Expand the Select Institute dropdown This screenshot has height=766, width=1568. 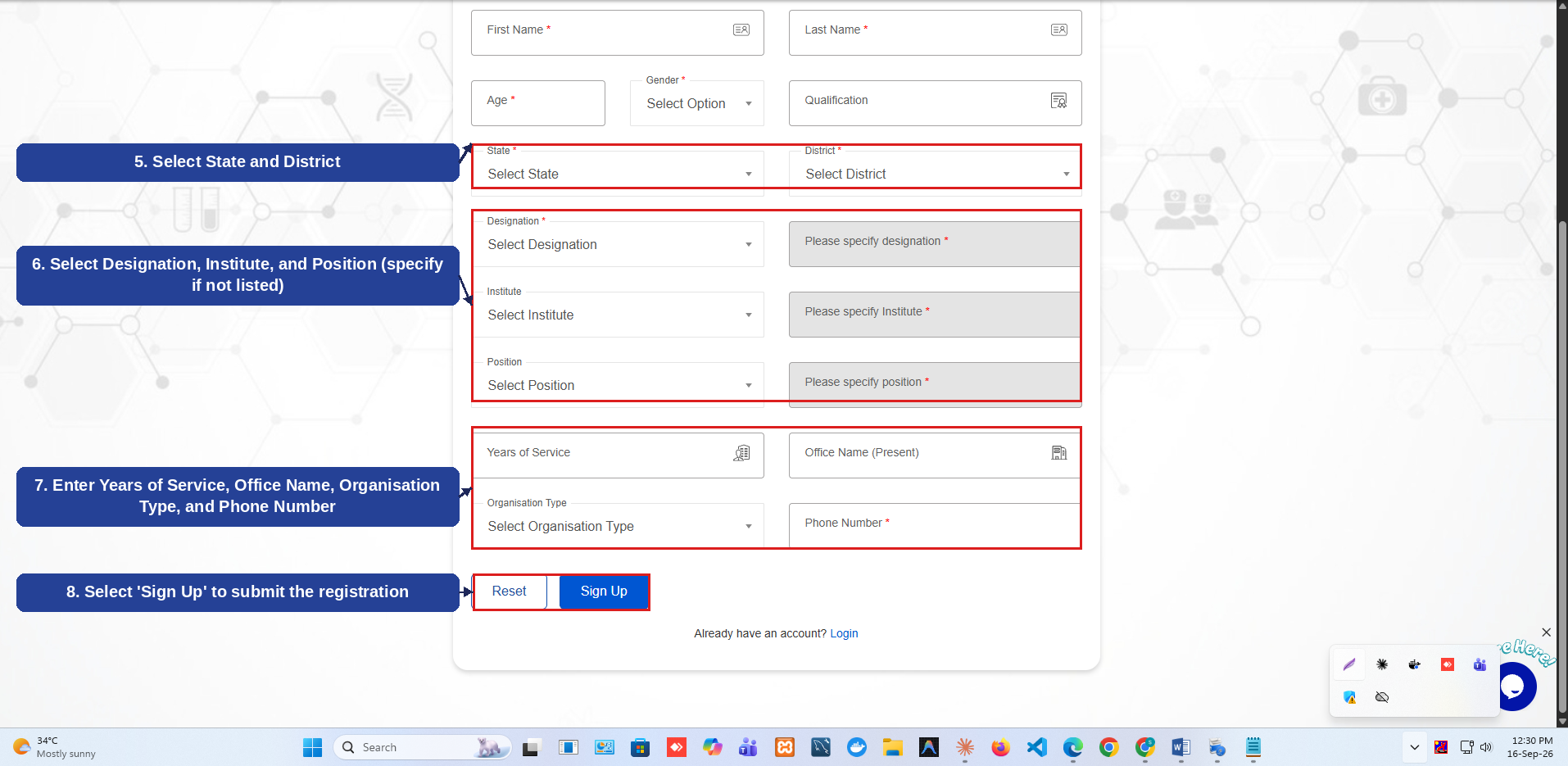pyautogui.click(x=618, y=315)
